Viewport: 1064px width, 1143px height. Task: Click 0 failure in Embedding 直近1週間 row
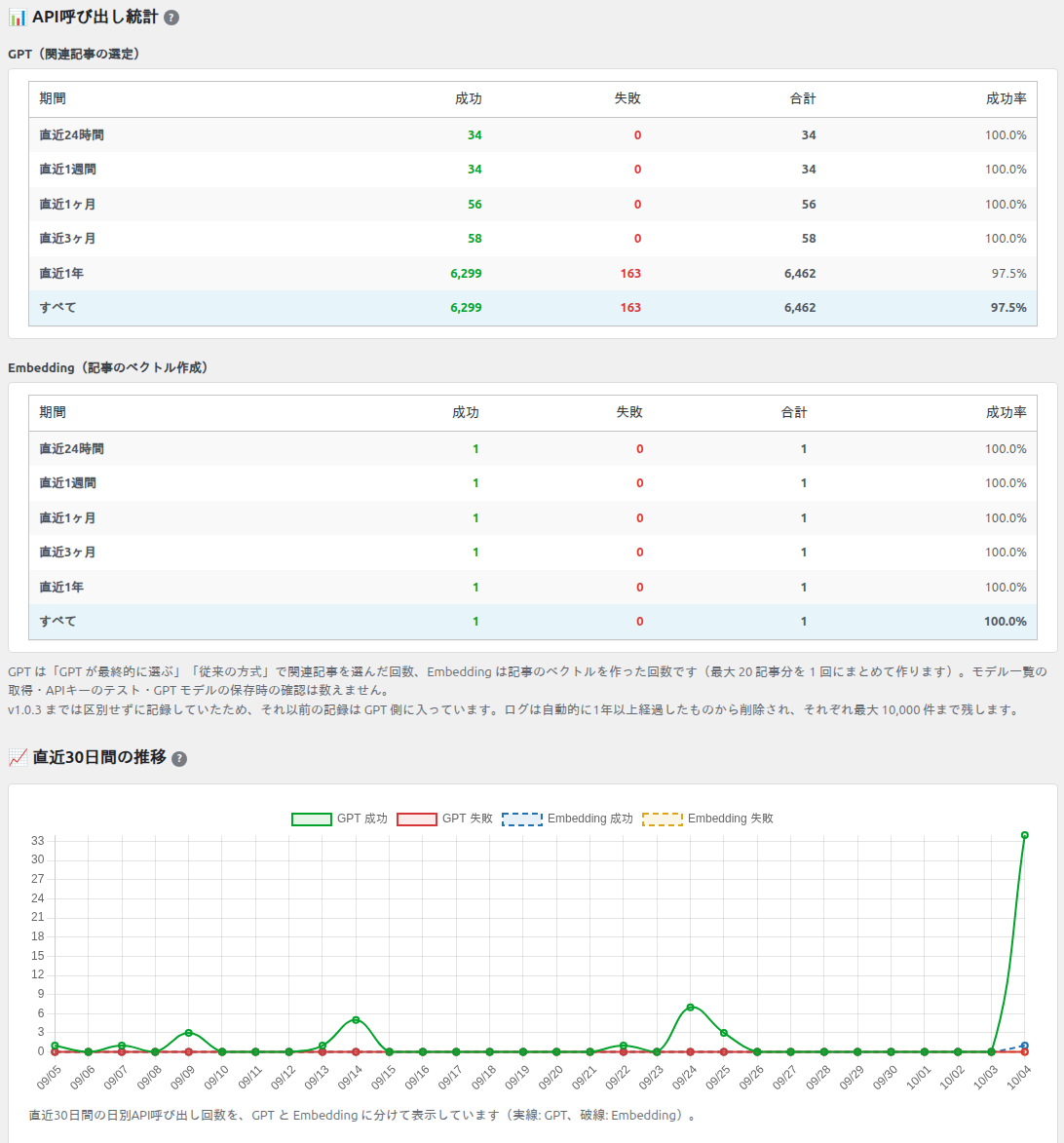coord(640,482)
